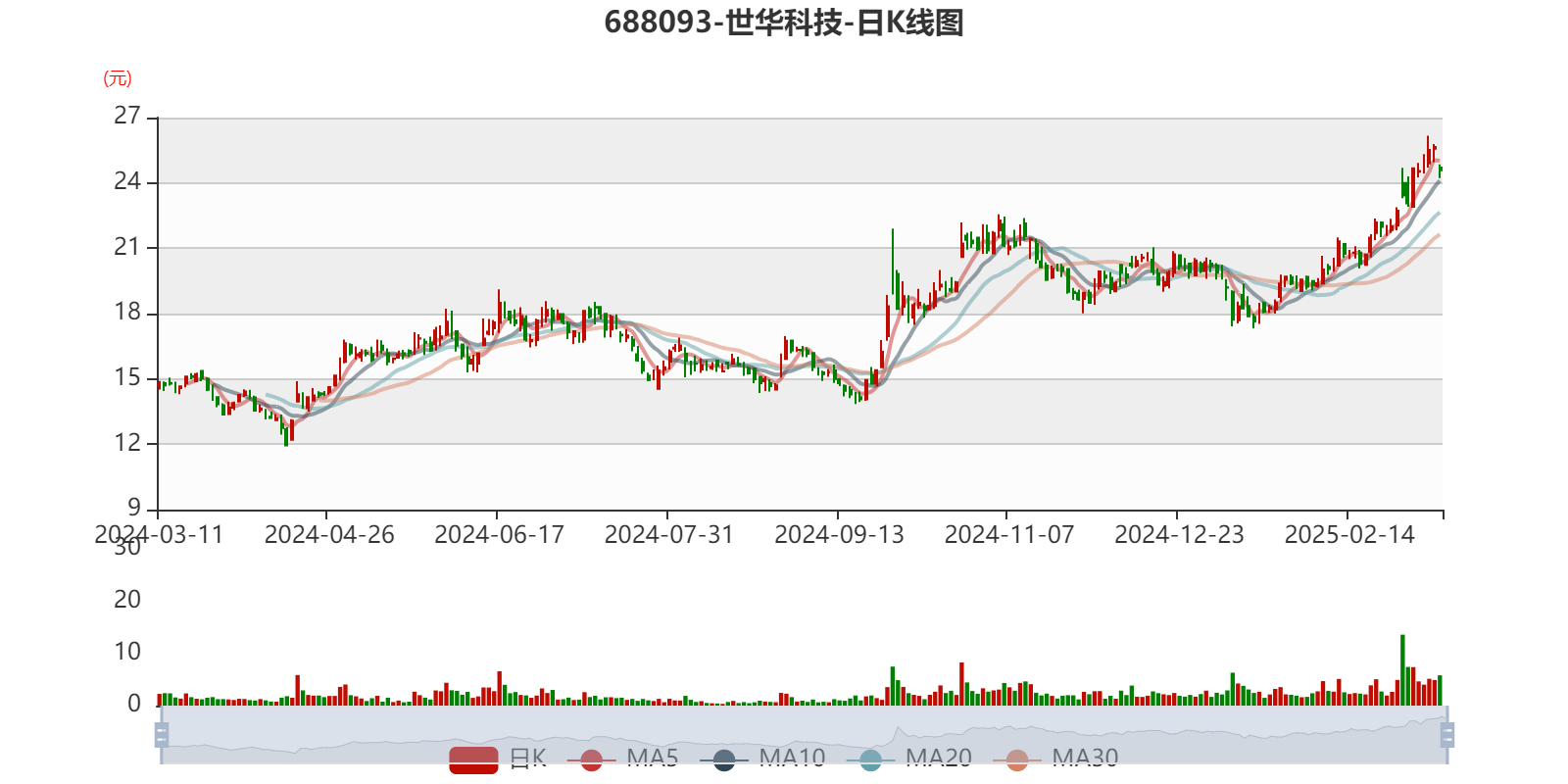Click the 2024-04-26 date label
1568x784 pixels.
329,534
